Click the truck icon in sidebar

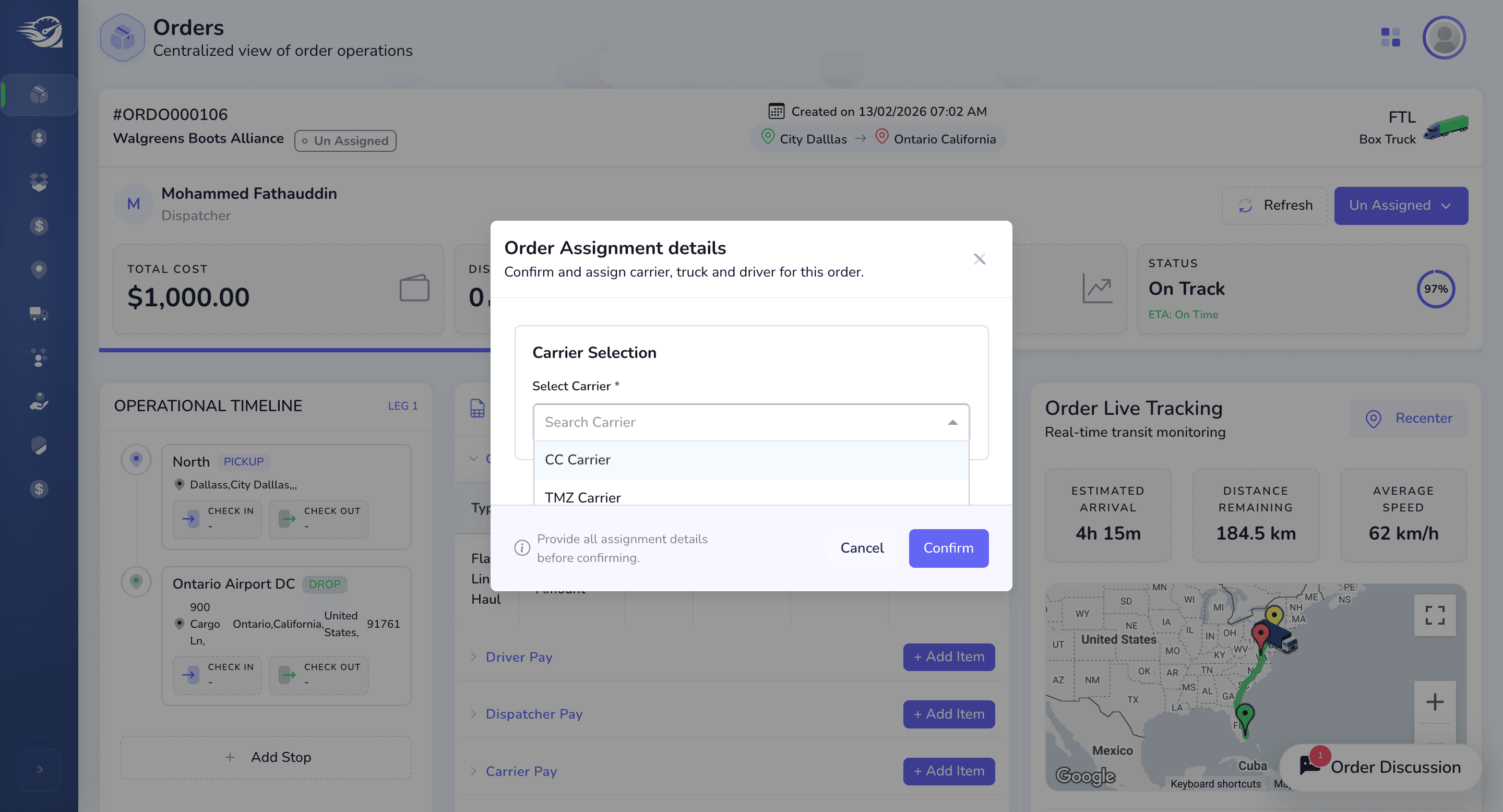tap(39, 314)
